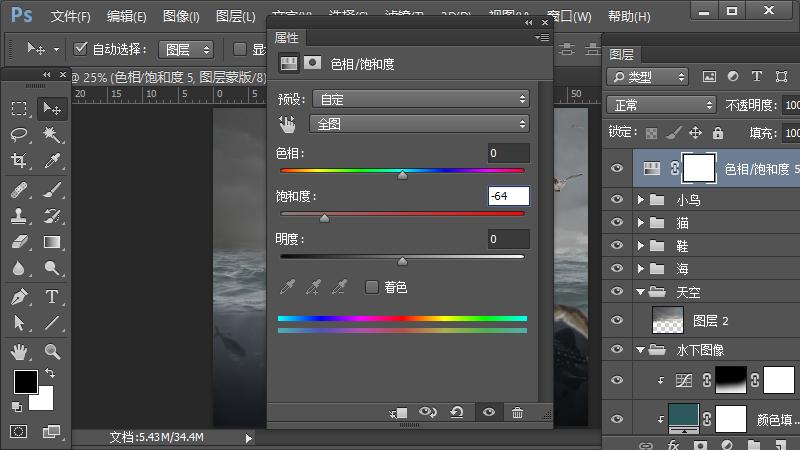Select the 图层 2 layer

click(x=711, y=320)
